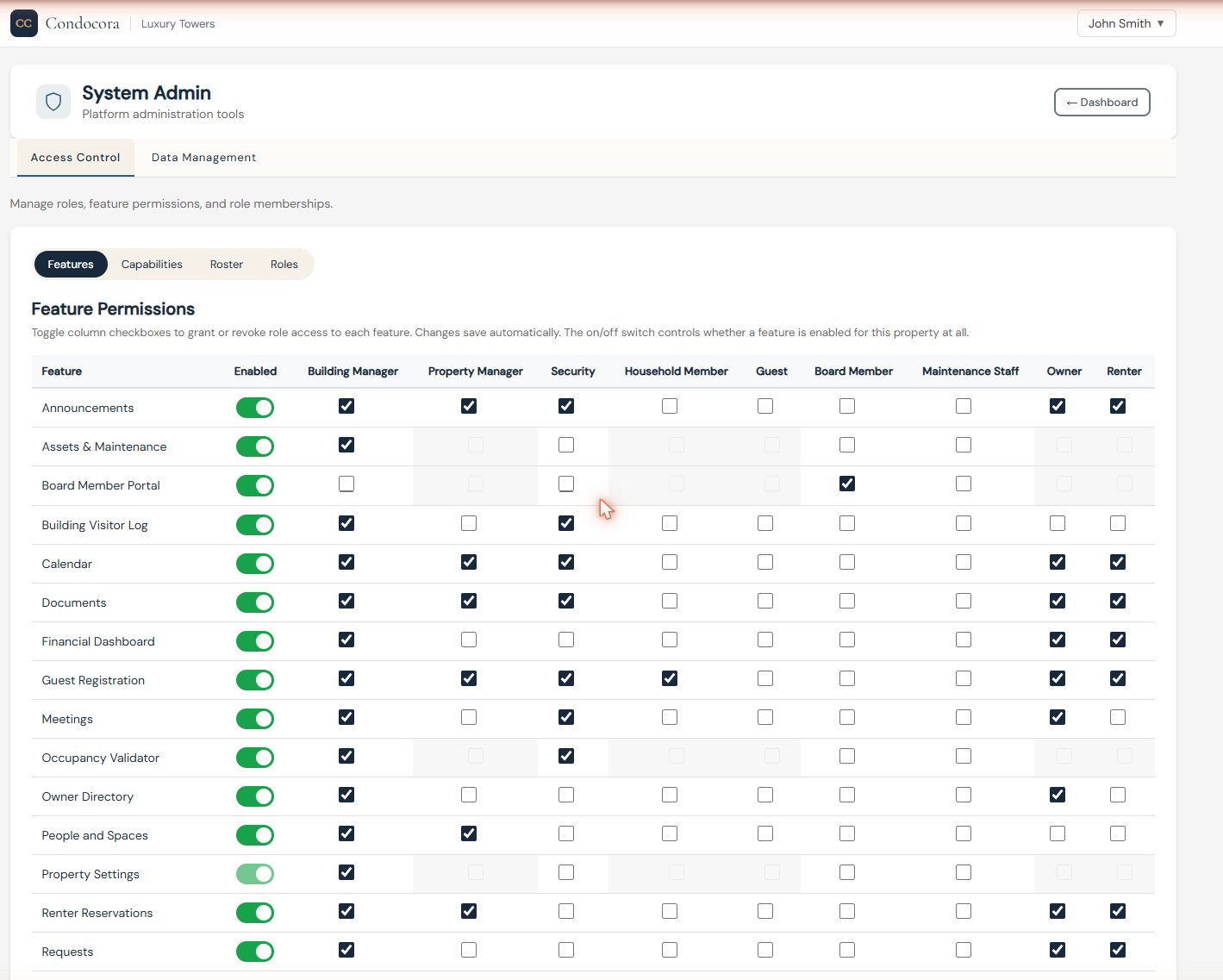Screen dimensions: 1223x980
Task: Check Property Manager for Financial Dashboard
Action: (x=469, y=640)
